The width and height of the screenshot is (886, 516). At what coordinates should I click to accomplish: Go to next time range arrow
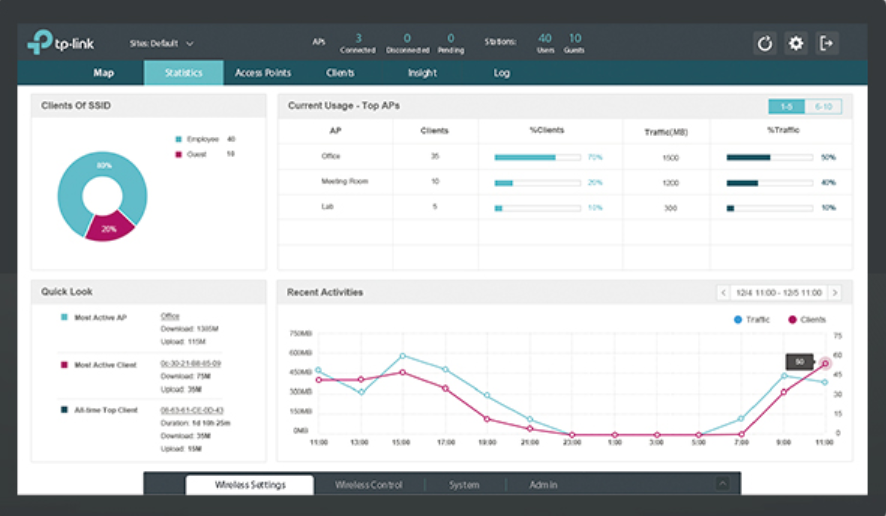pyautogui.click(x=834, y=293)
